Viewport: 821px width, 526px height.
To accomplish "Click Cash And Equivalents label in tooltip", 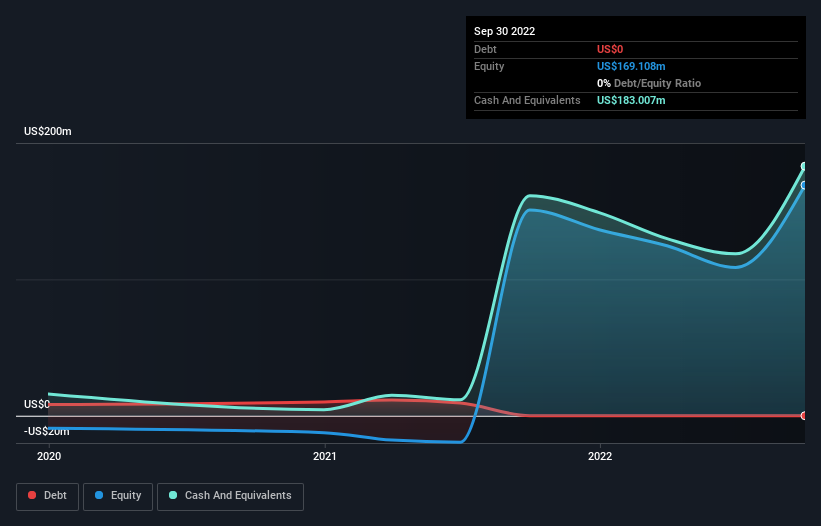I will 527,100.
